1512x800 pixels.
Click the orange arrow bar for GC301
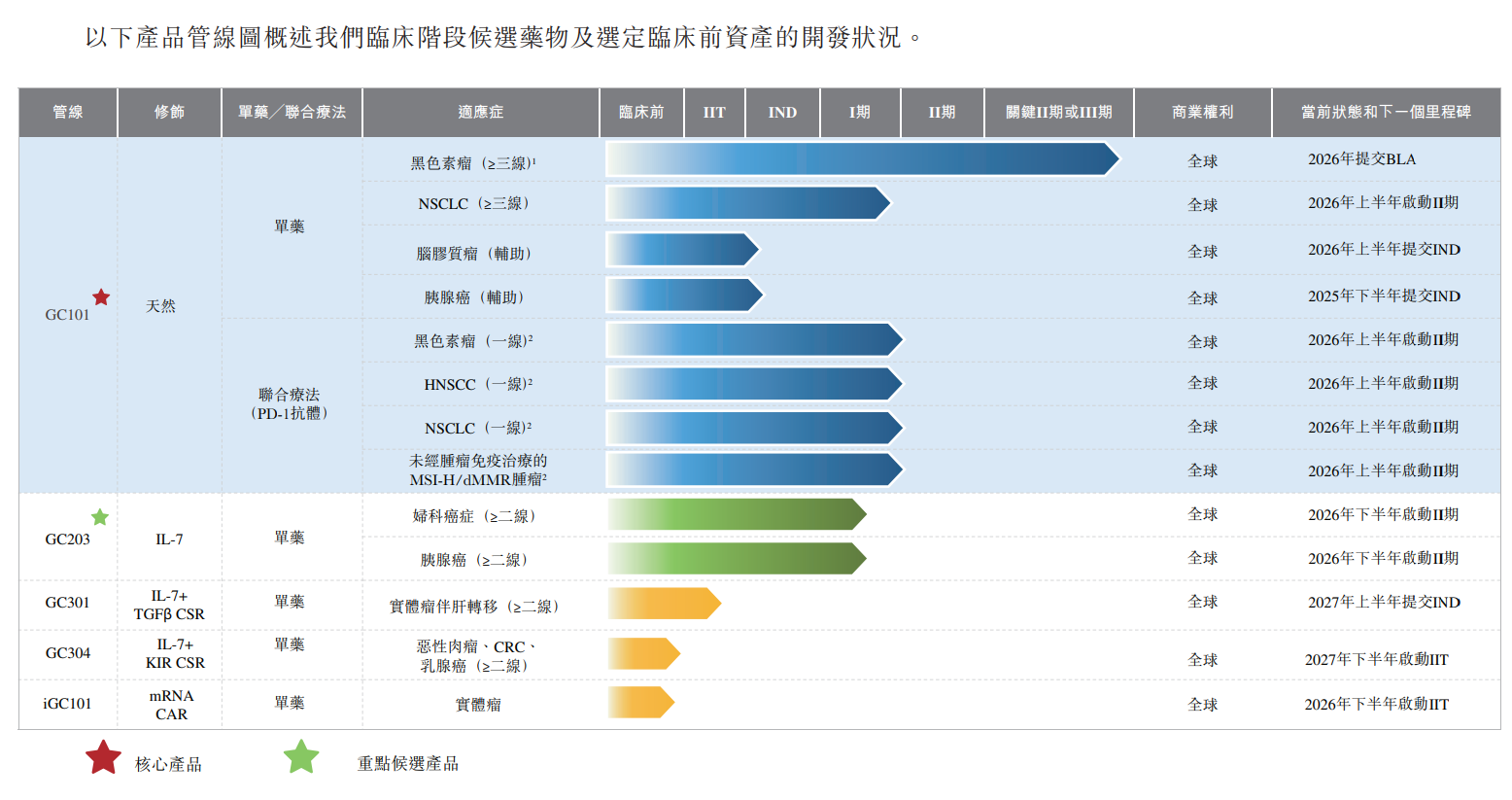point(664,604)
